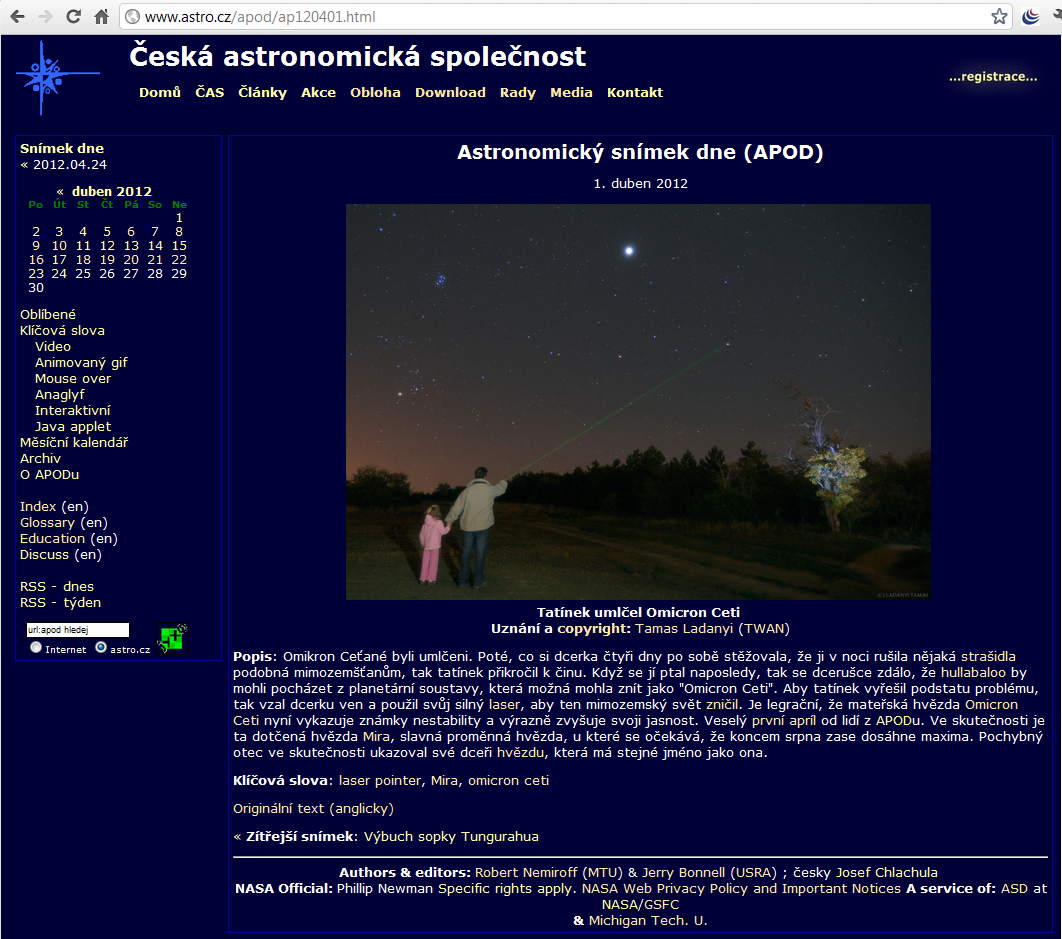1062x939 pixels.
Task: Bookmark this page with the star icon
Action: pyautogui.click(x=999, y=16)
